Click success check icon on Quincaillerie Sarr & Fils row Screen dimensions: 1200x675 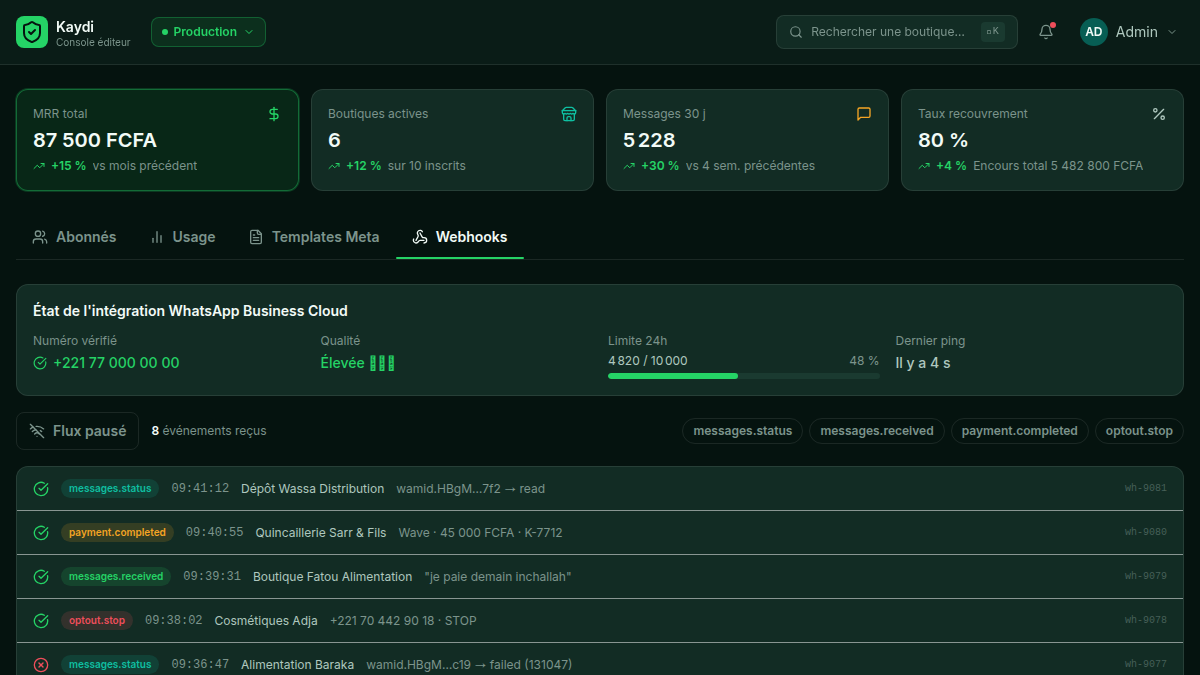pos(41,533)
